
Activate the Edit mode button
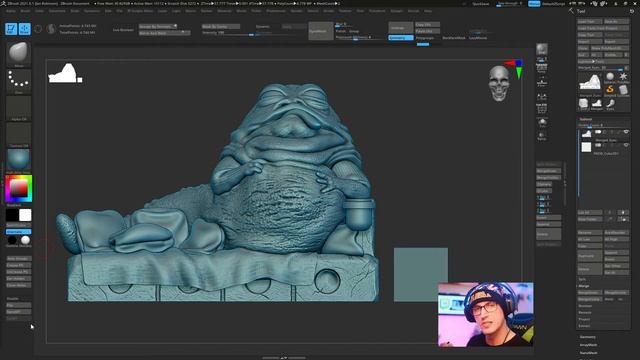click(11, 29)
